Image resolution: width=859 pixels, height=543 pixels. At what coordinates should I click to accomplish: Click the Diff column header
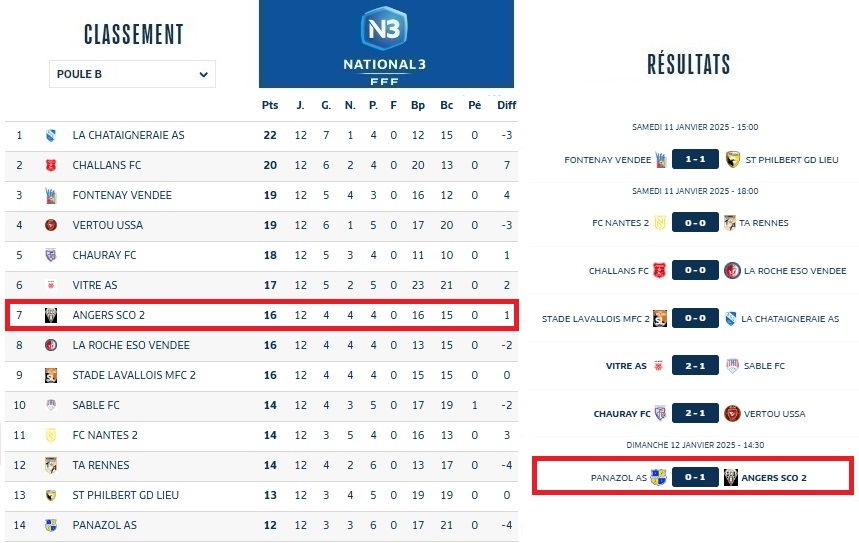(x=507, y=105)
